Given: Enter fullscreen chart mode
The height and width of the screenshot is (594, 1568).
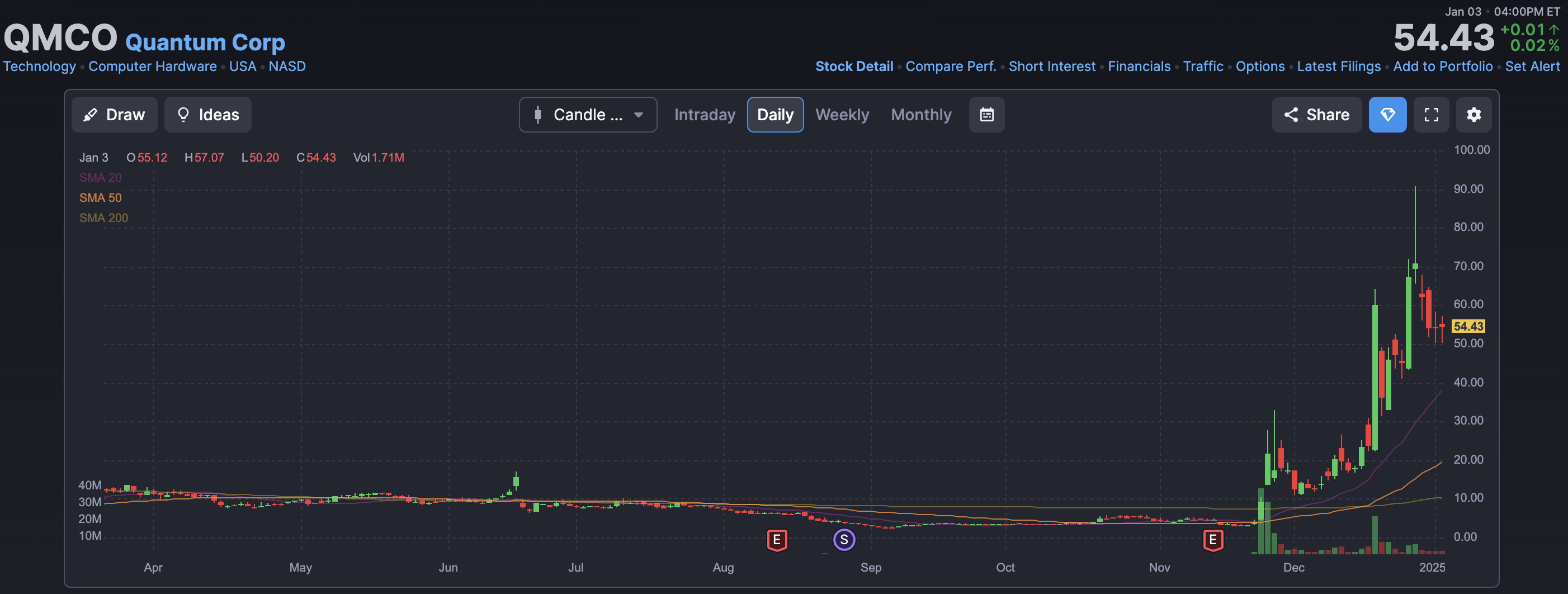Looking at the screenshot, I should (1431, 115).
